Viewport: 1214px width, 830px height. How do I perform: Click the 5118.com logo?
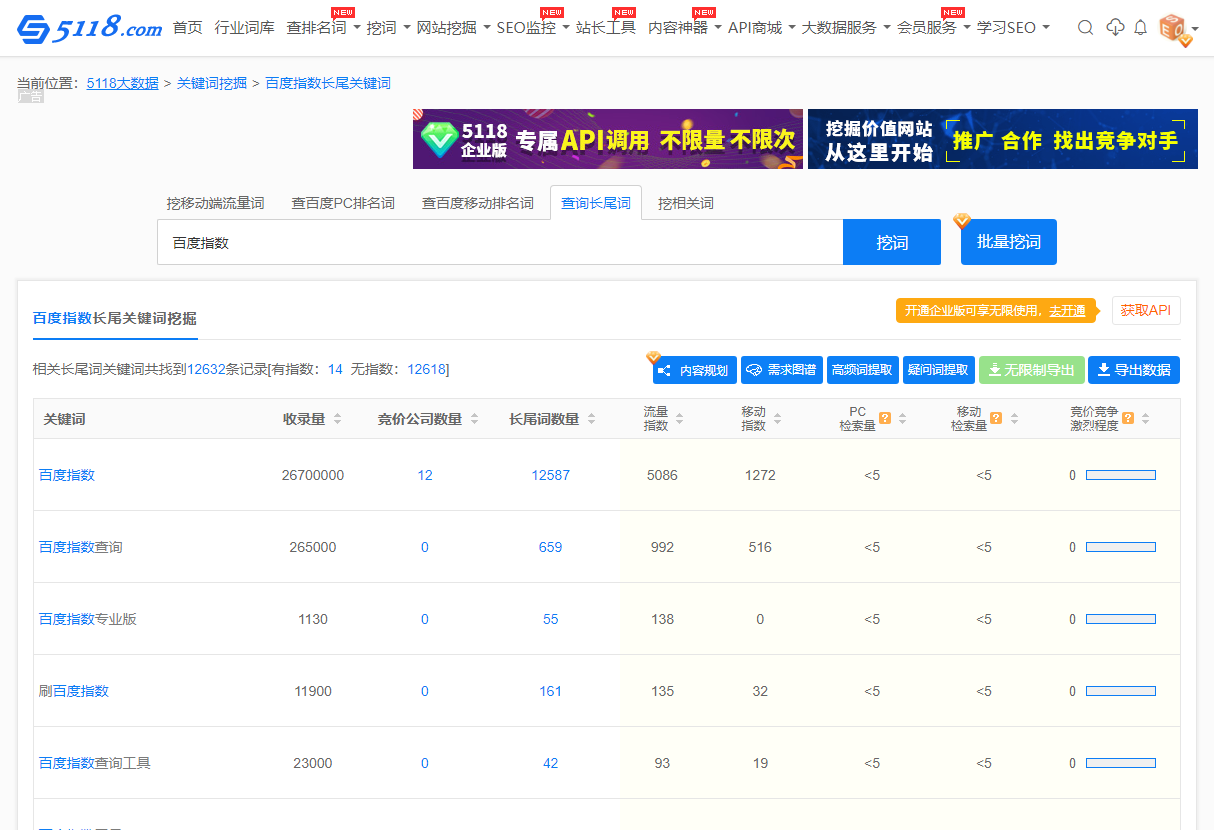pos(89,28)
